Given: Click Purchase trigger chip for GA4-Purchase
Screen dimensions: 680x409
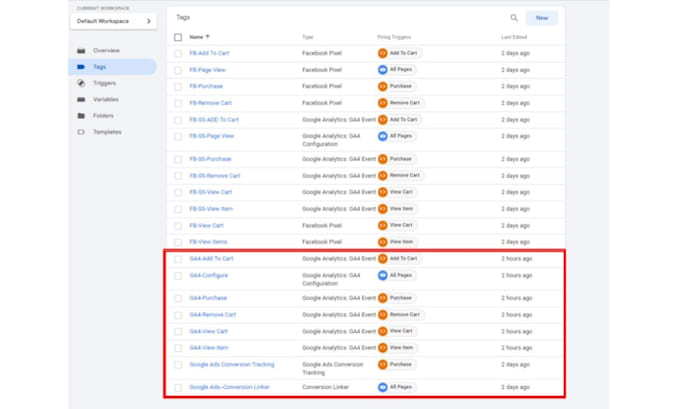Looking at the screenshot, I should (396, 298).
